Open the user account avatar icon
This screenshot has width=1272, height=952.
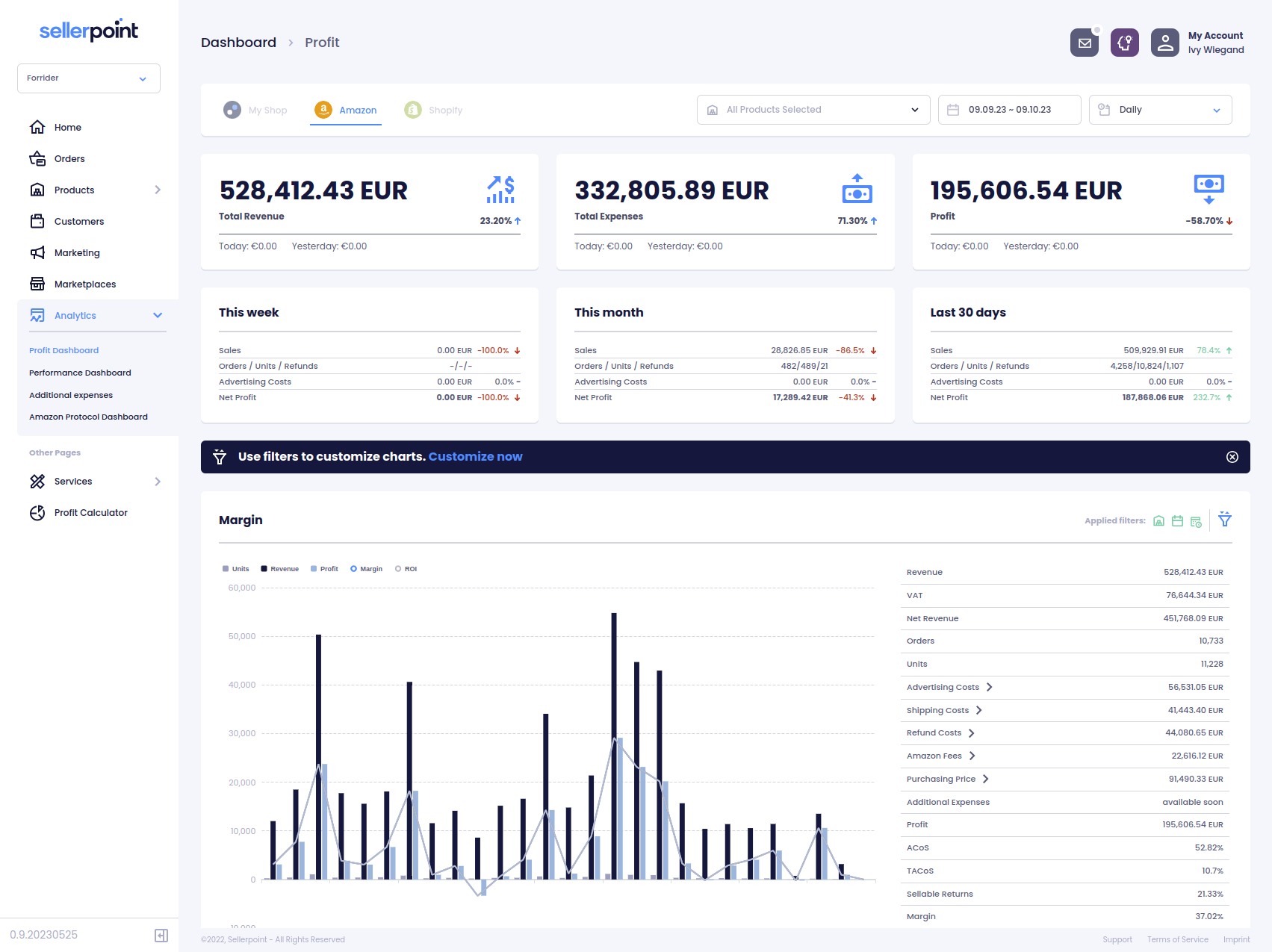[1164, 43]
